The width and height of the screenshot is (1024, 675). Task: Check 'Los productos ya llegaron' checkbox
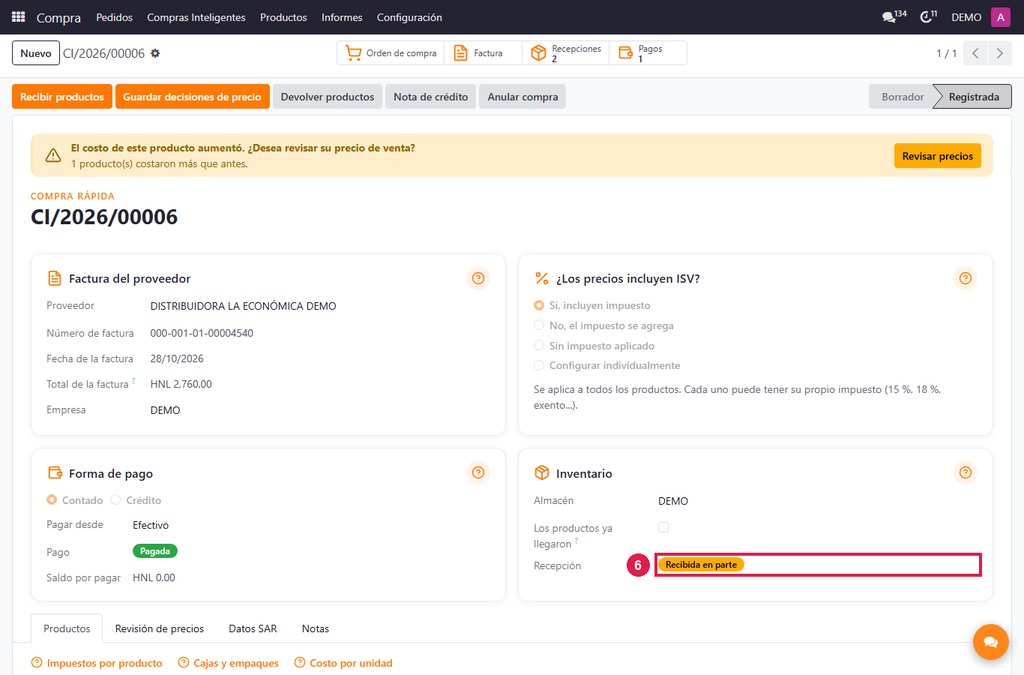click(x=664, y=527)
